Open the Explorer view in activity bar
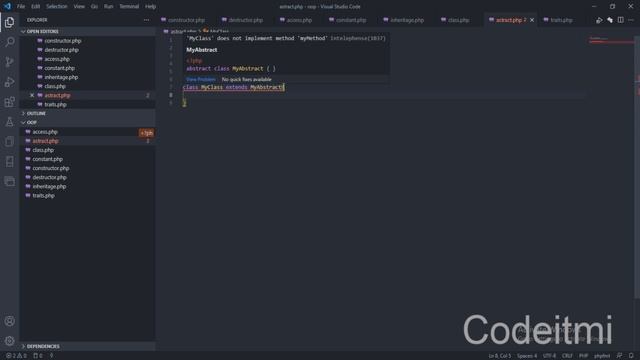The height and width of the screenshot is (360, 640). tap(9, 22)
